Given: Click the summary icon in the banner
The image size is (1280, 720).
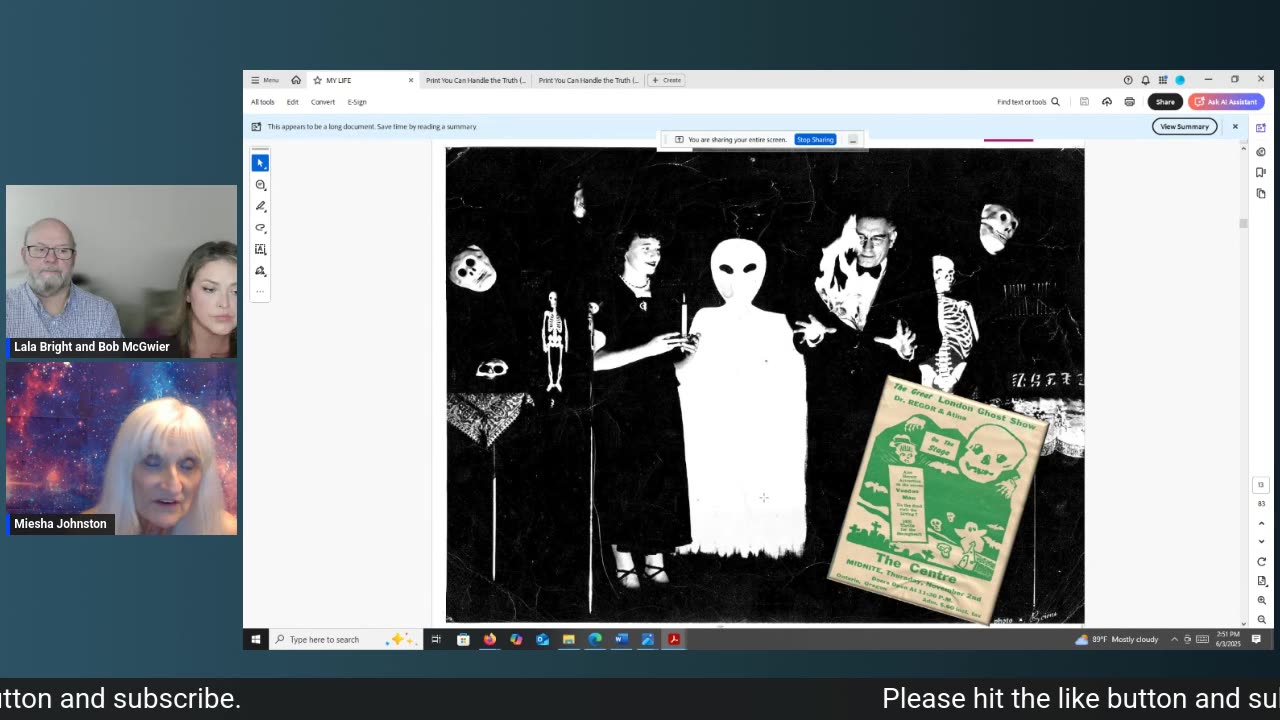Looking at the screenshot, I should (x=256, y=127).
